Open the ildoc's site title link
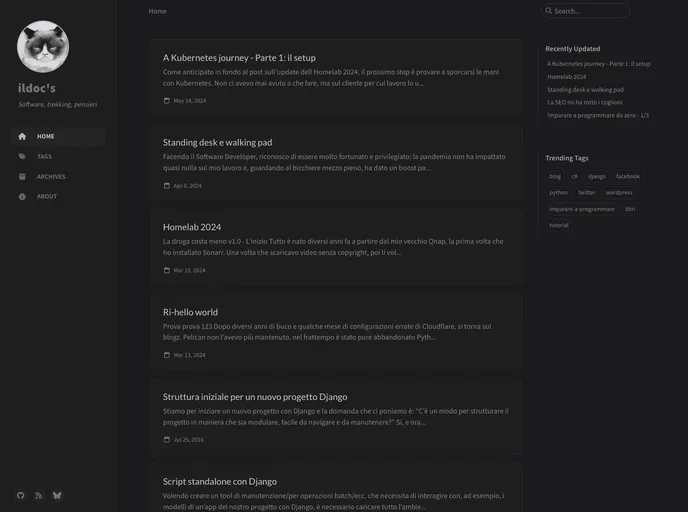688x512 pixels. pos(37,88)
